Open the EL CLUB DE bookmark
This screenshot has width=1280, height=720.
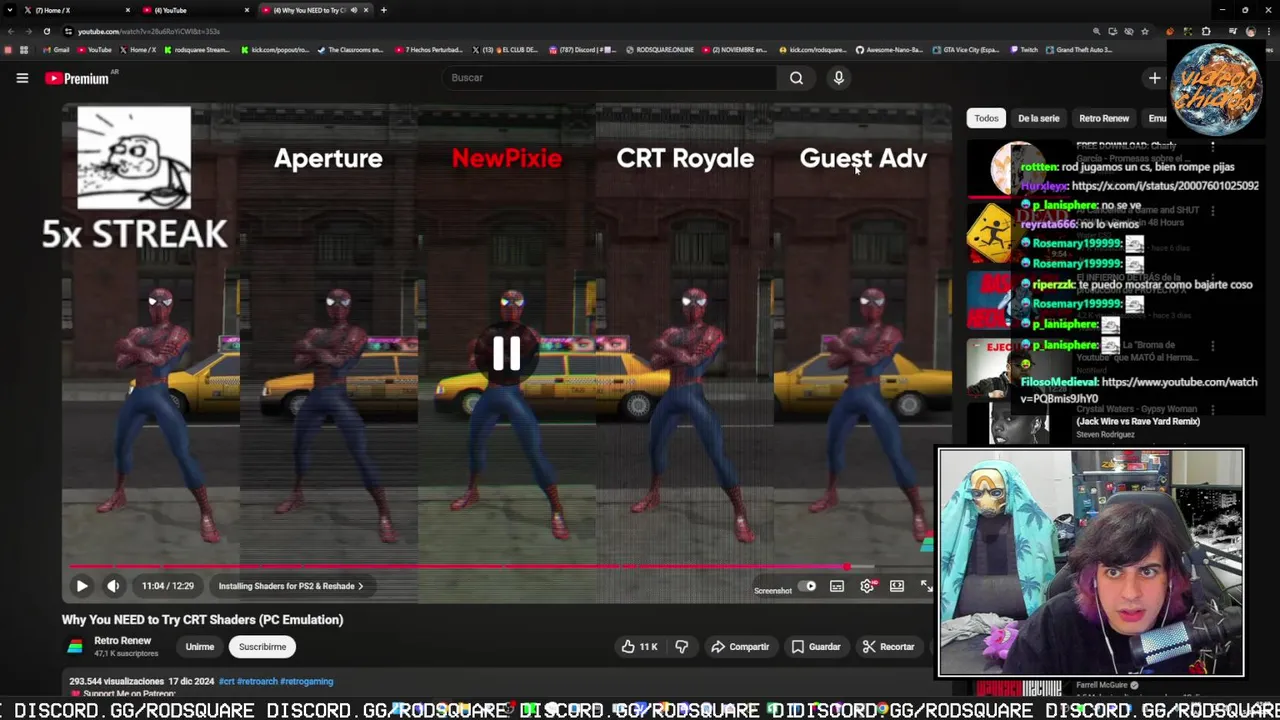click(505, 50)
